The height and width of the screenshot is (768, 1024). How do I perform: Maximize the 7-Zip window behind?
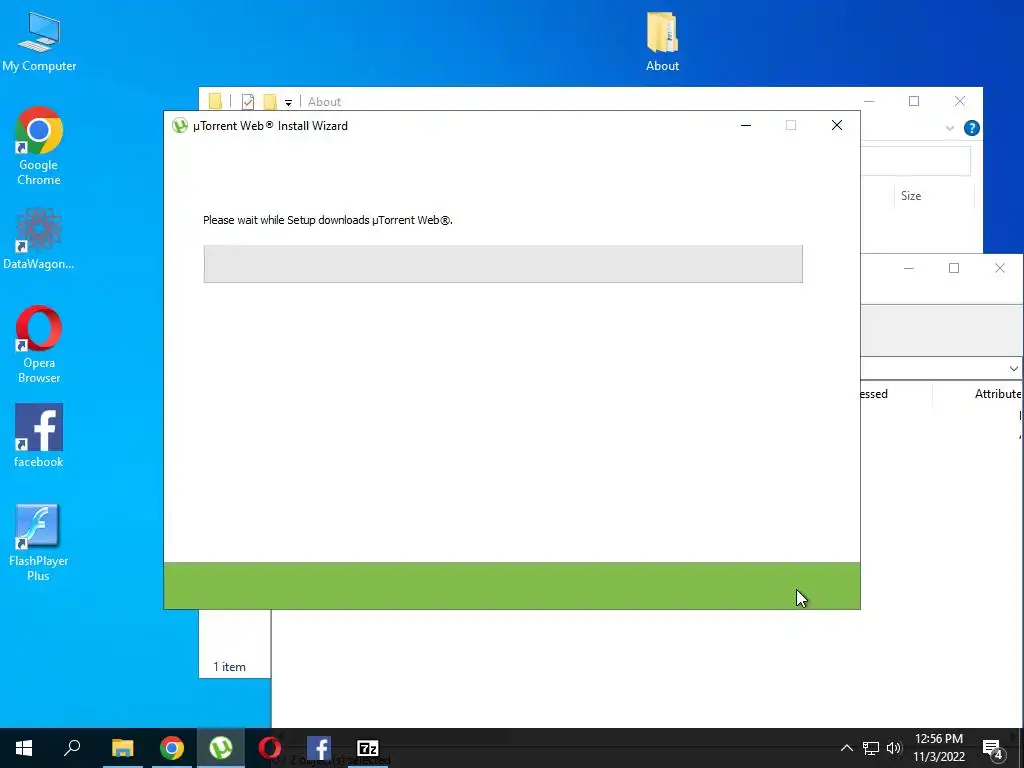[953, 268]
